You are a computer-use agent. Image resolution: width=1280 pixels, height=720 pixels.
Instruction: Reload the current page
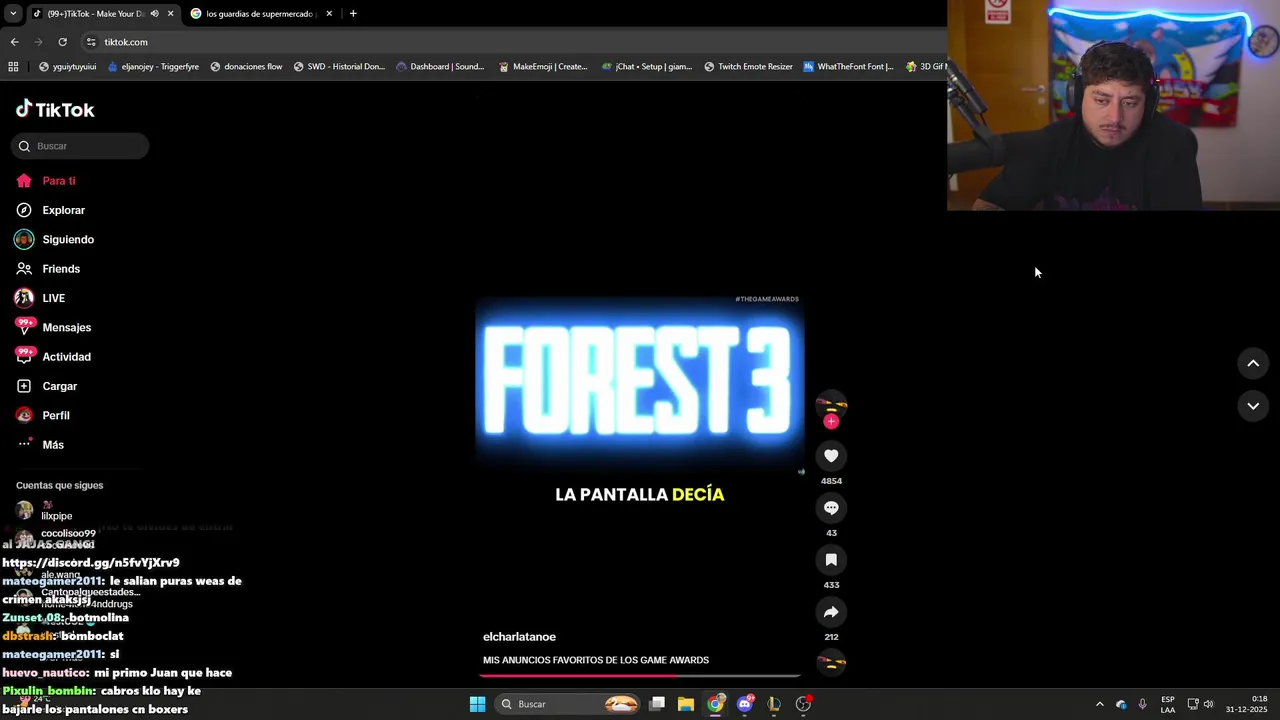(x=62, y=42)
